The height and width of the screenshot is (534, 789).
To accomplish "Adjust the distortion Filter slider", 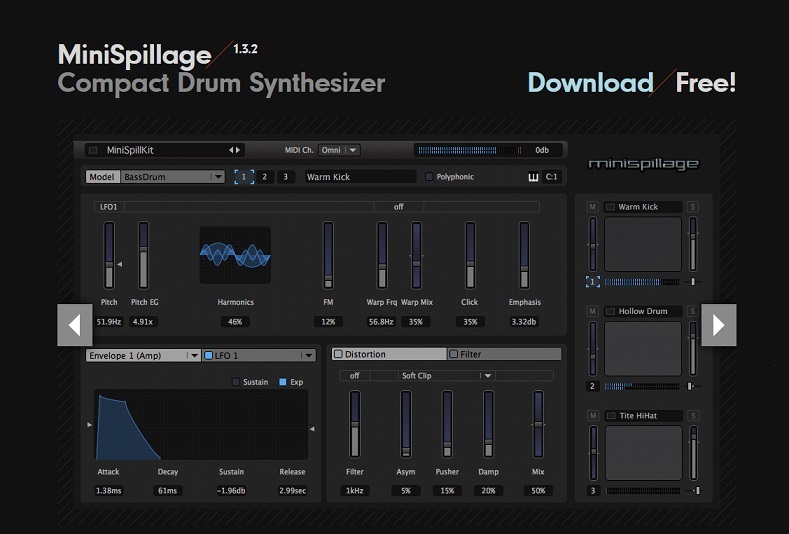I will coord(355,424).
